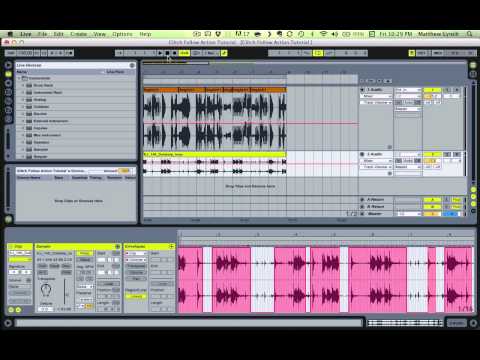Click the browser search circle button

point(132,65)
